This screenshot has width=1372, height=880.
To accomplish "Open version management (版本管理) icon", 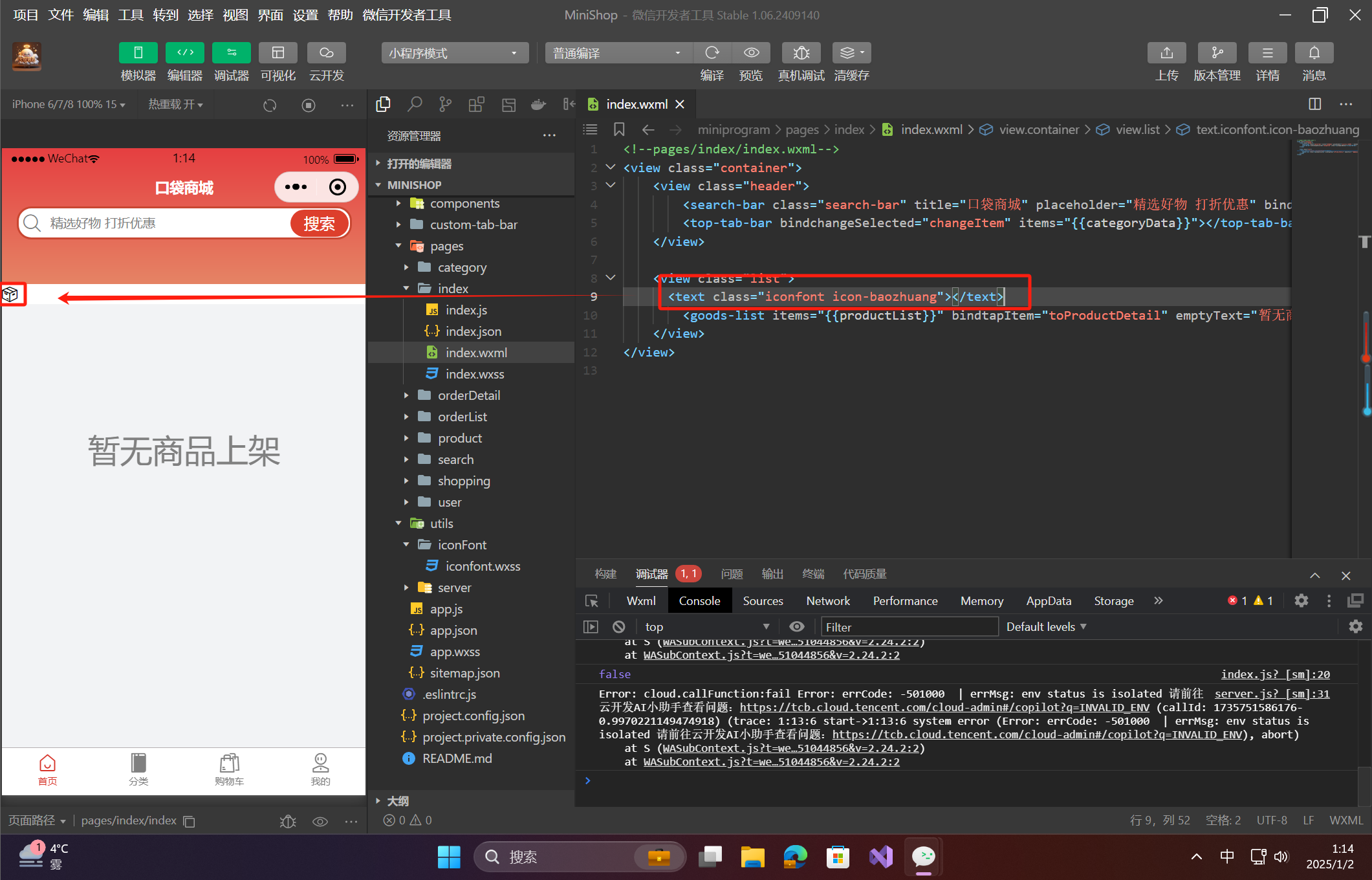I will pos(1216,53).
